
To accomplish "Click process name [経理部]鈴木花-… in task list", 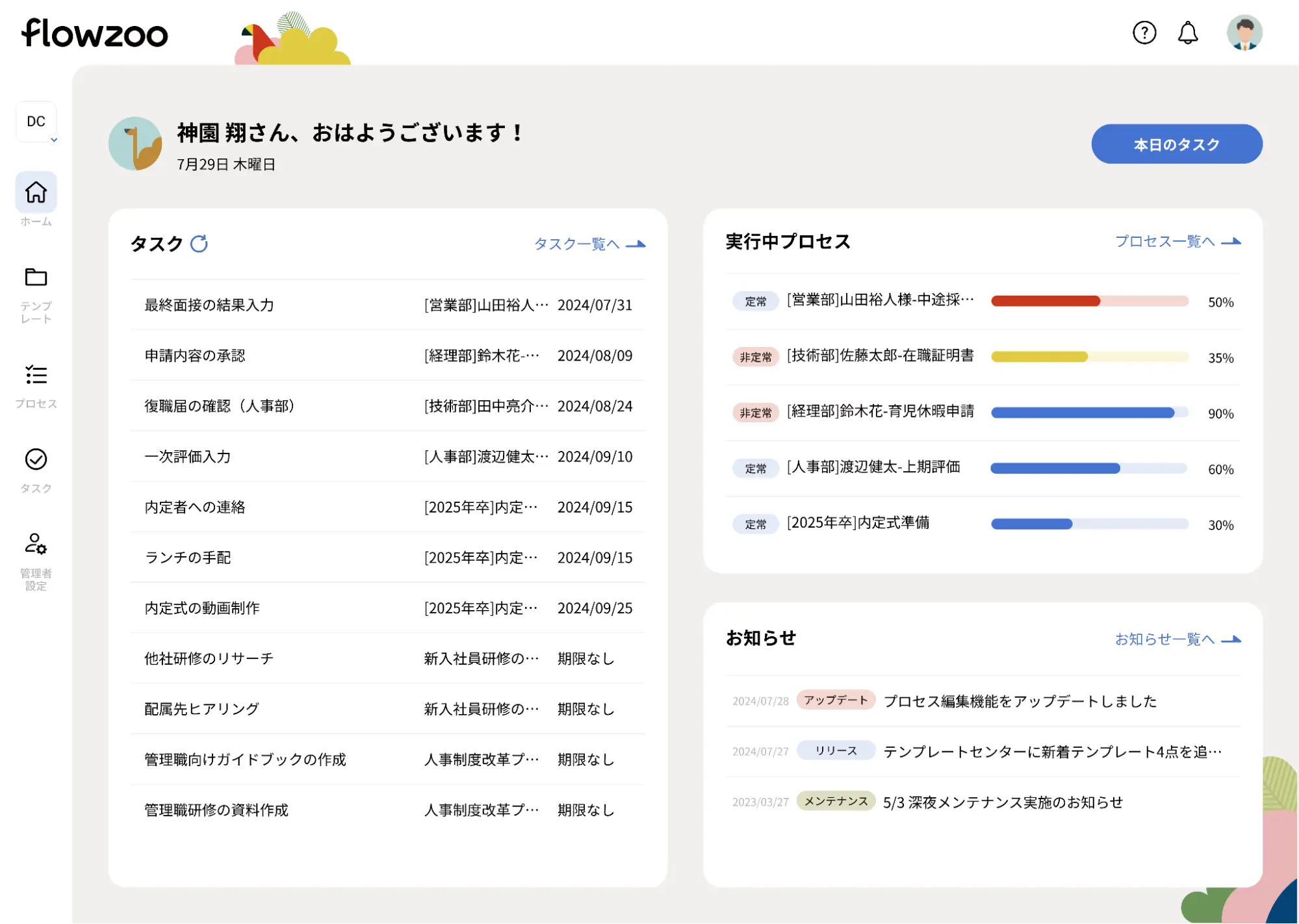I will (482, 355).
